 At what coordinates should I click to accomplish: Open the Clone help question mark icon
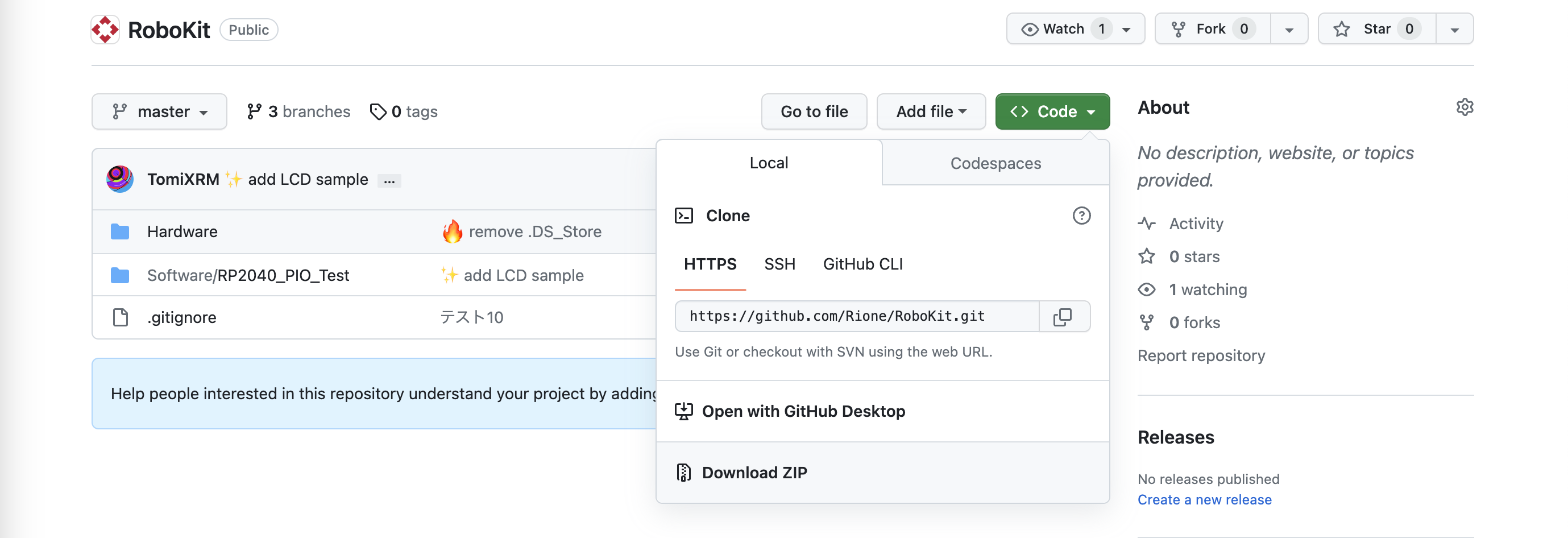(x=1082, y=216)
